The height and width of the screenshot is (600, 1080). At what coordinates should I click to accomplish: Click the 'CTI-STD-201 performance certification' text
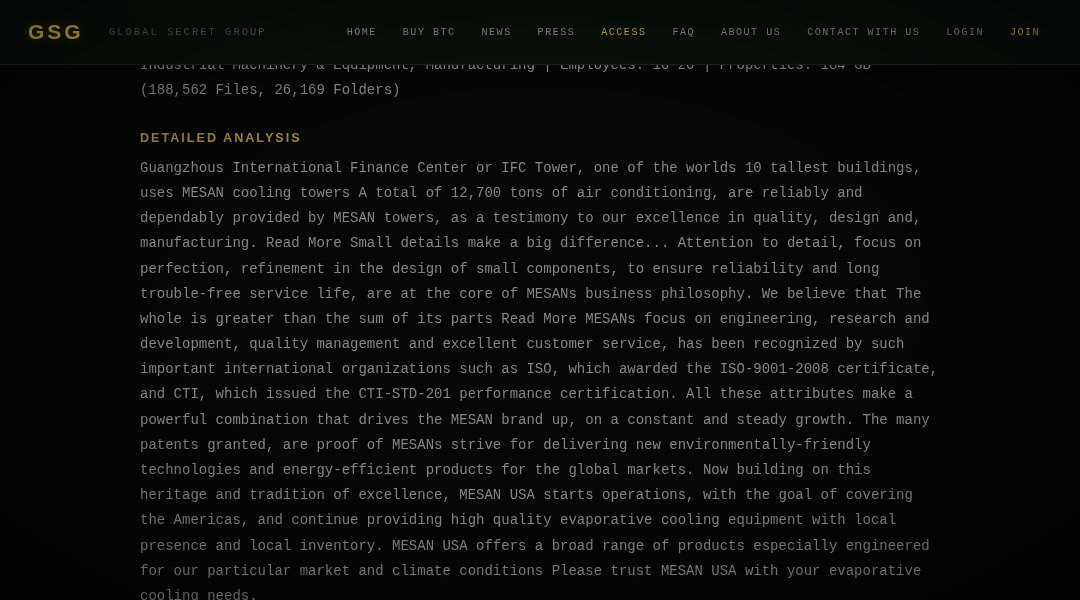[513, 394]
